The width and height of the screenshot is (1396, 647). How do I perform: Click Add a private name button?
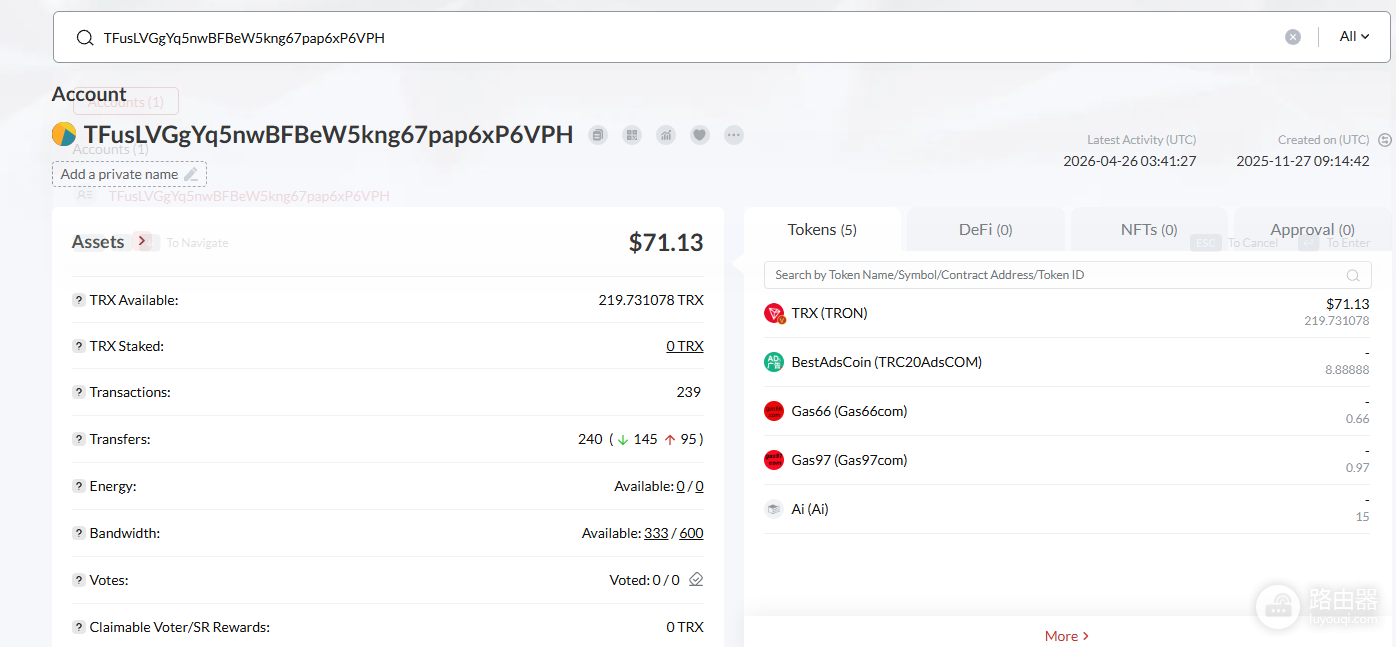point(129,174)
